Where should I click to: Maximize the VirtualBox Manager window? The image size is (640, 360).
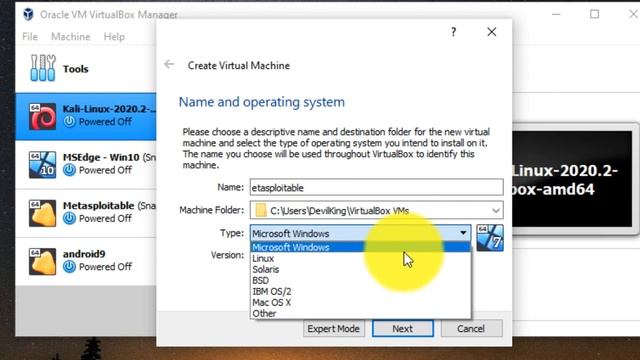pos(595,14)
